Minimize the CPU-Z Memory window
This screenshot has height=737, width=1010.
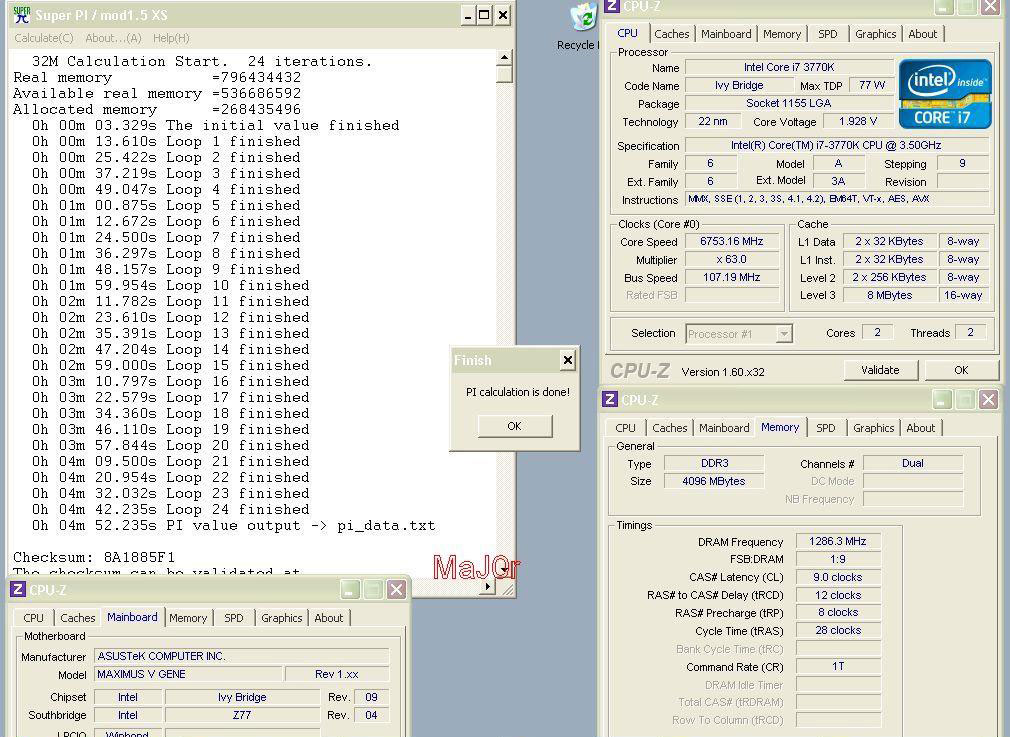pyautogui.click(x=942, y=400)
